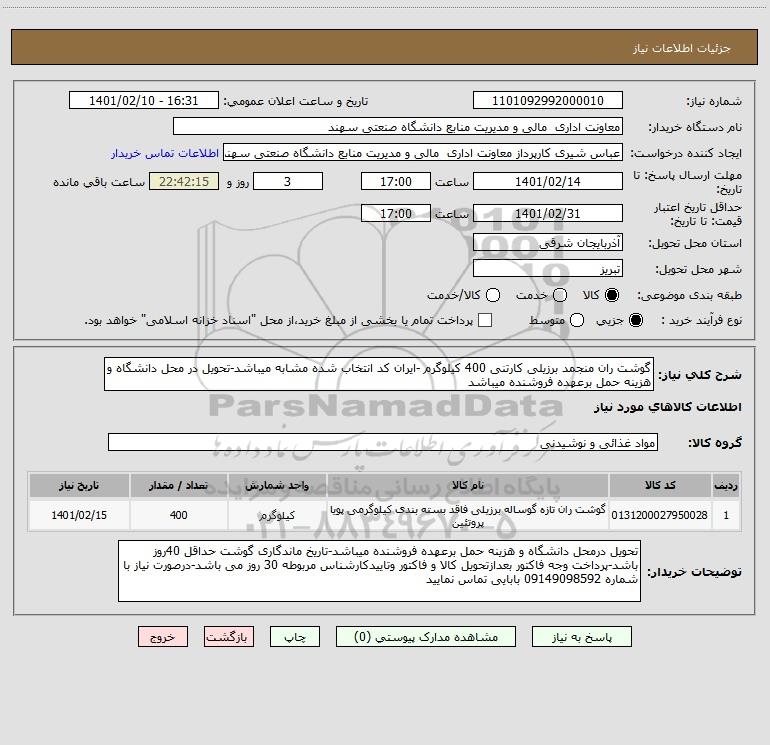Click the remaining time countdown 22:42:15
Image resolution: width=770 pixels, height=745 pixels.
[184, 181]
